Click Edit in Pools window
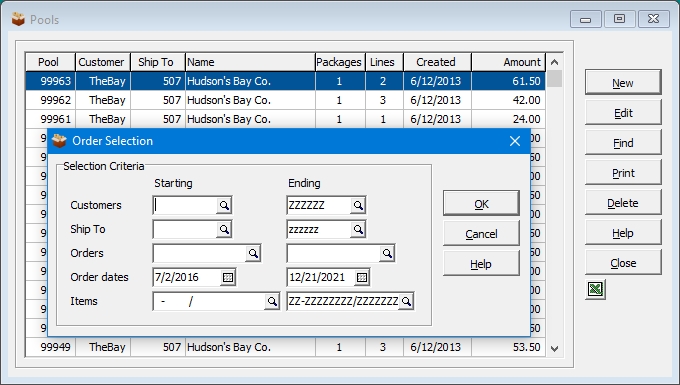This screenshot has width=680, height=385. [x=623, y=113]
